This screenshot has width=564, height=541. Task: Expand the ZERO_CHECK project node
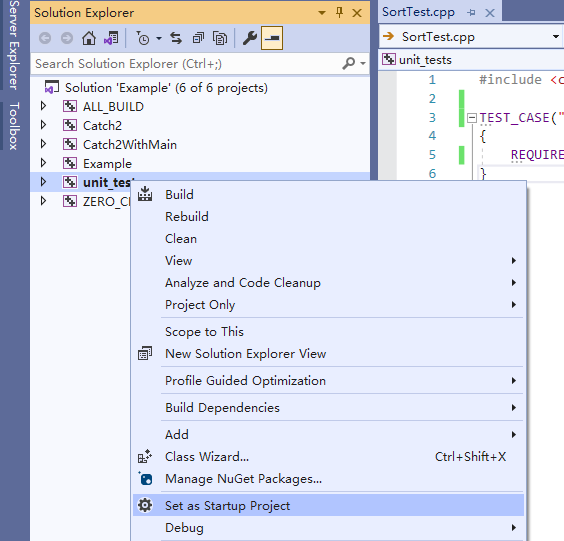click(x=44, y=201)
